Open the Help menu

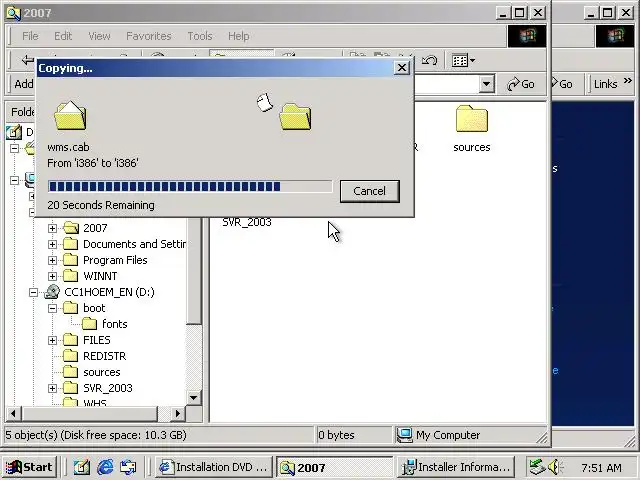[238, 36]
